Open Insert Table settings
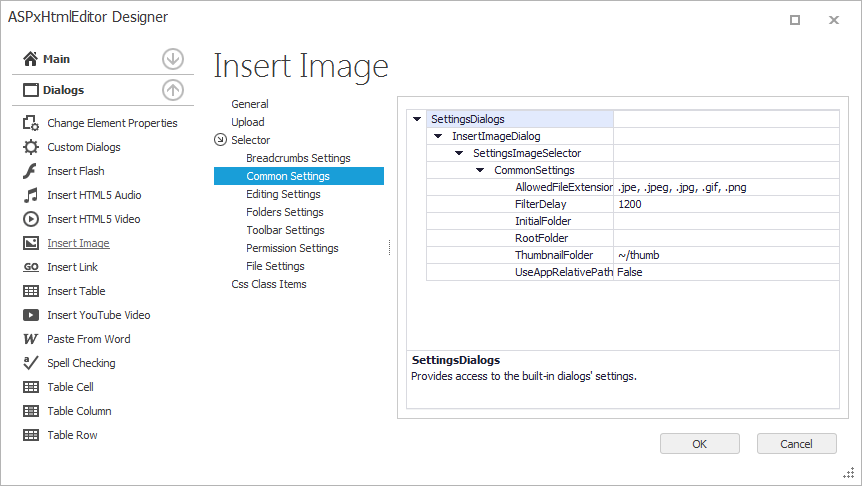 (76, 291)
